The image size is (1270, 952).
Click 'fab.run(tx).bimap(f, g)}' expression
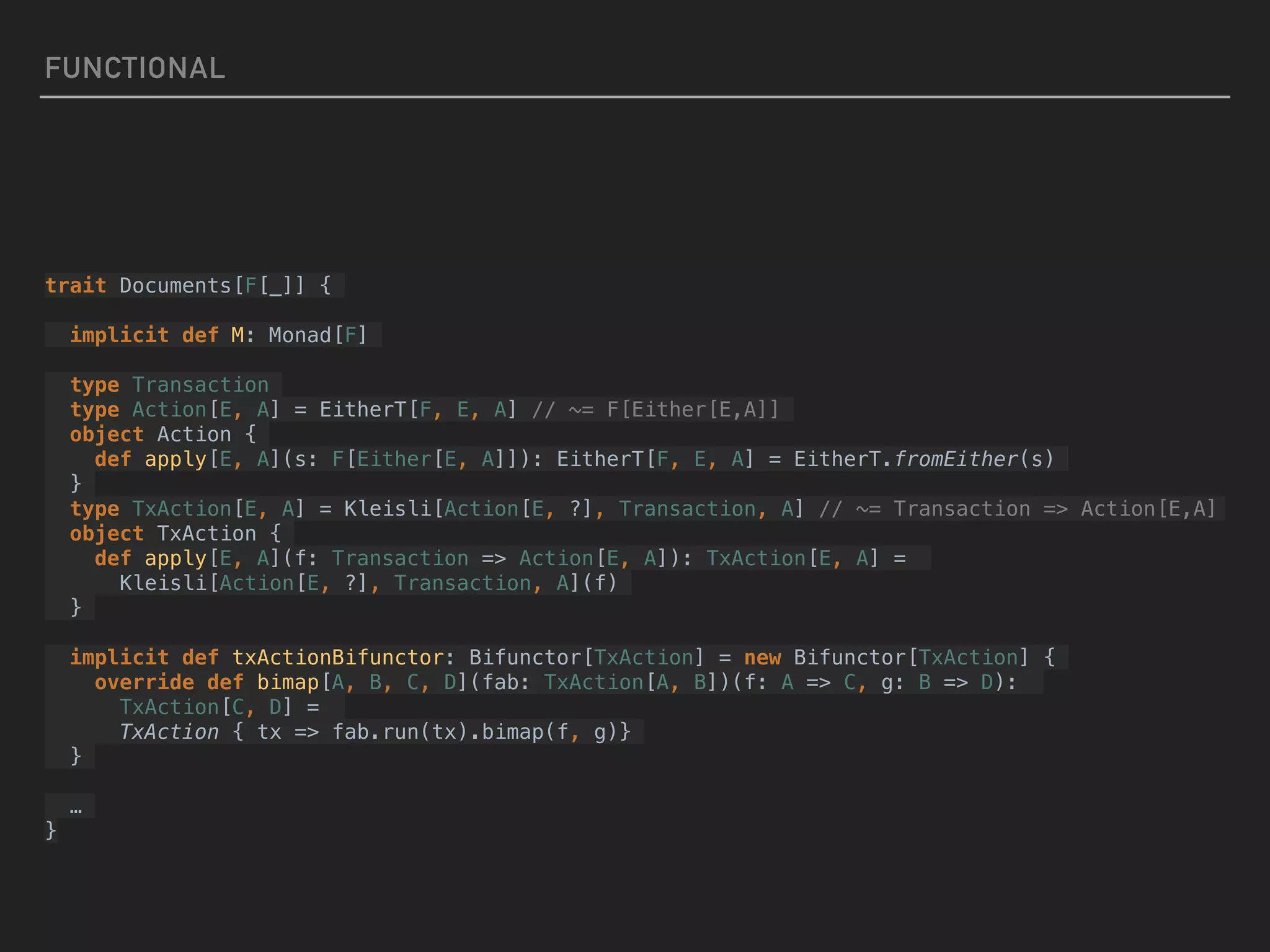(482, 732)
